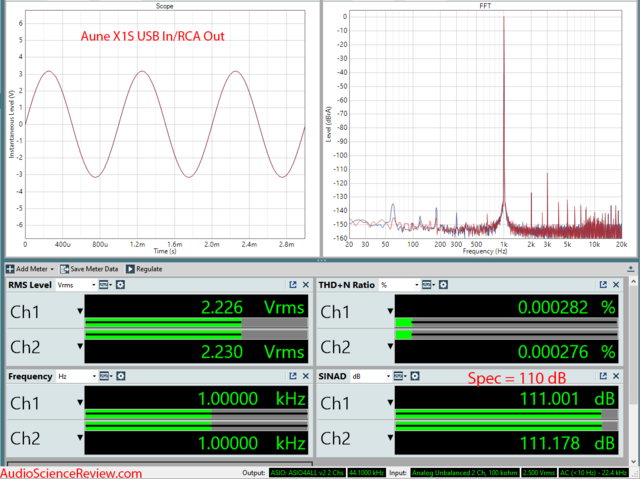
Task: Open the THD+N Ratio unit dropdown (%)
Action: point(399,285)
